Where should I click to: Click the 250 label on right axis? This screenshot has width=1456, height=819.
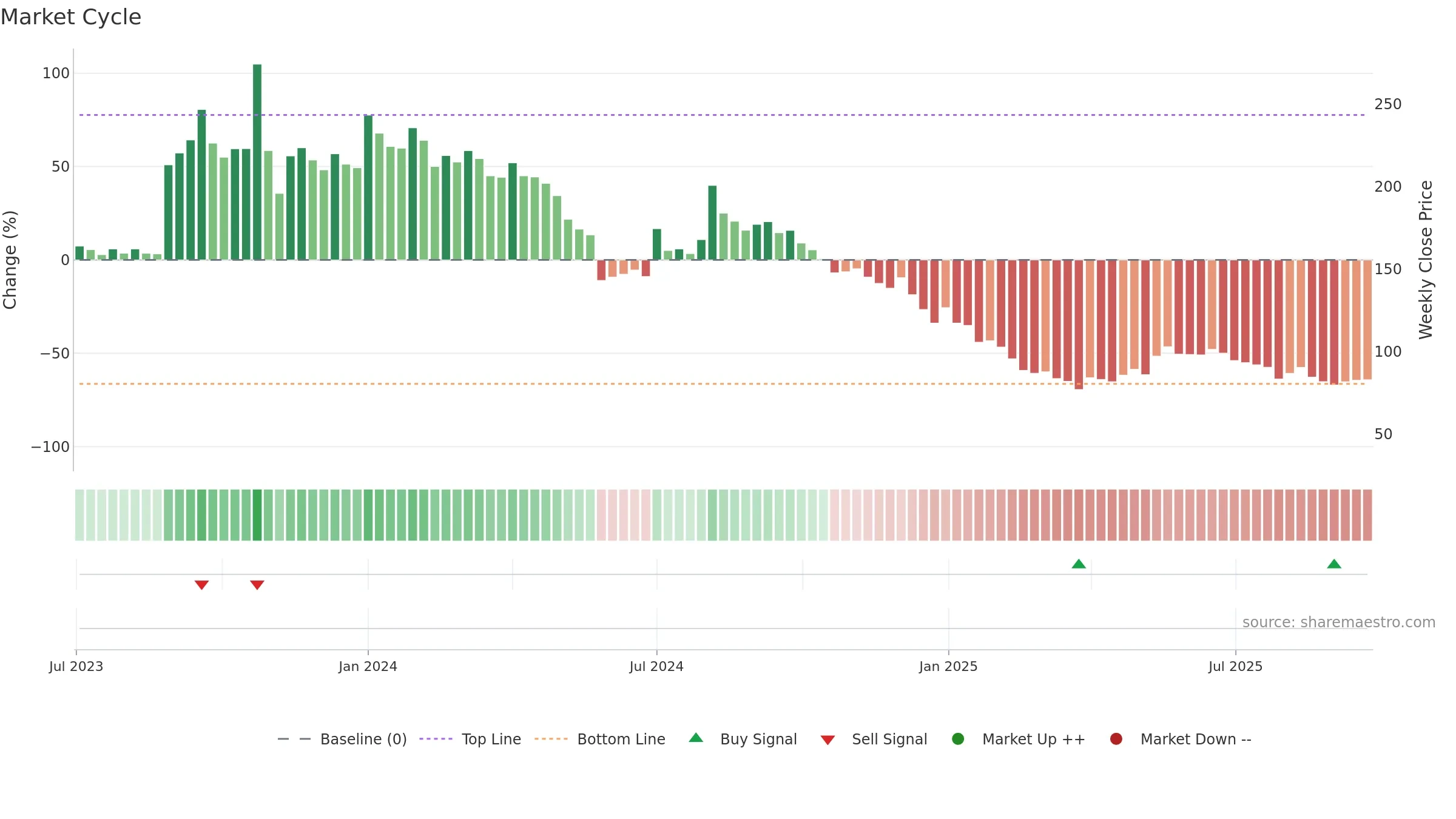click(1388, 104)
